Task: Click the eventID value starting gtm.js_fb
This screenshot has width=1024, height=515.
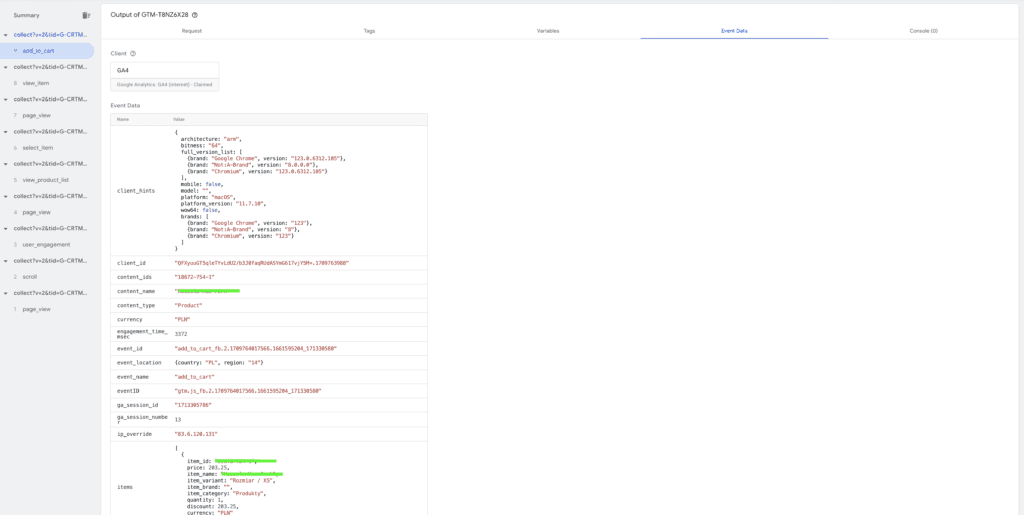Action: point(248,391)
